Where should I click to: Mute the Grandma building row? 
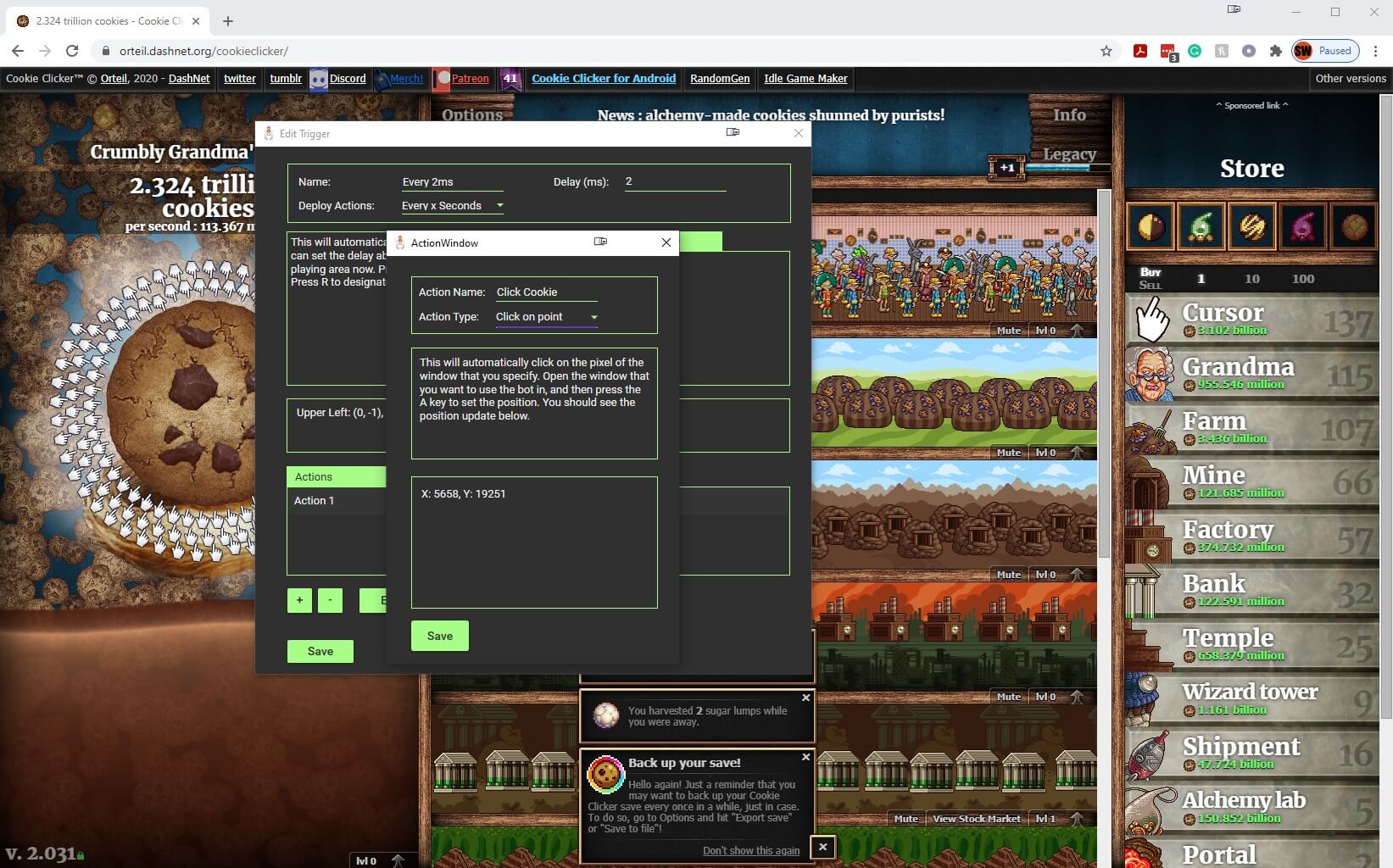(1009, 331)
